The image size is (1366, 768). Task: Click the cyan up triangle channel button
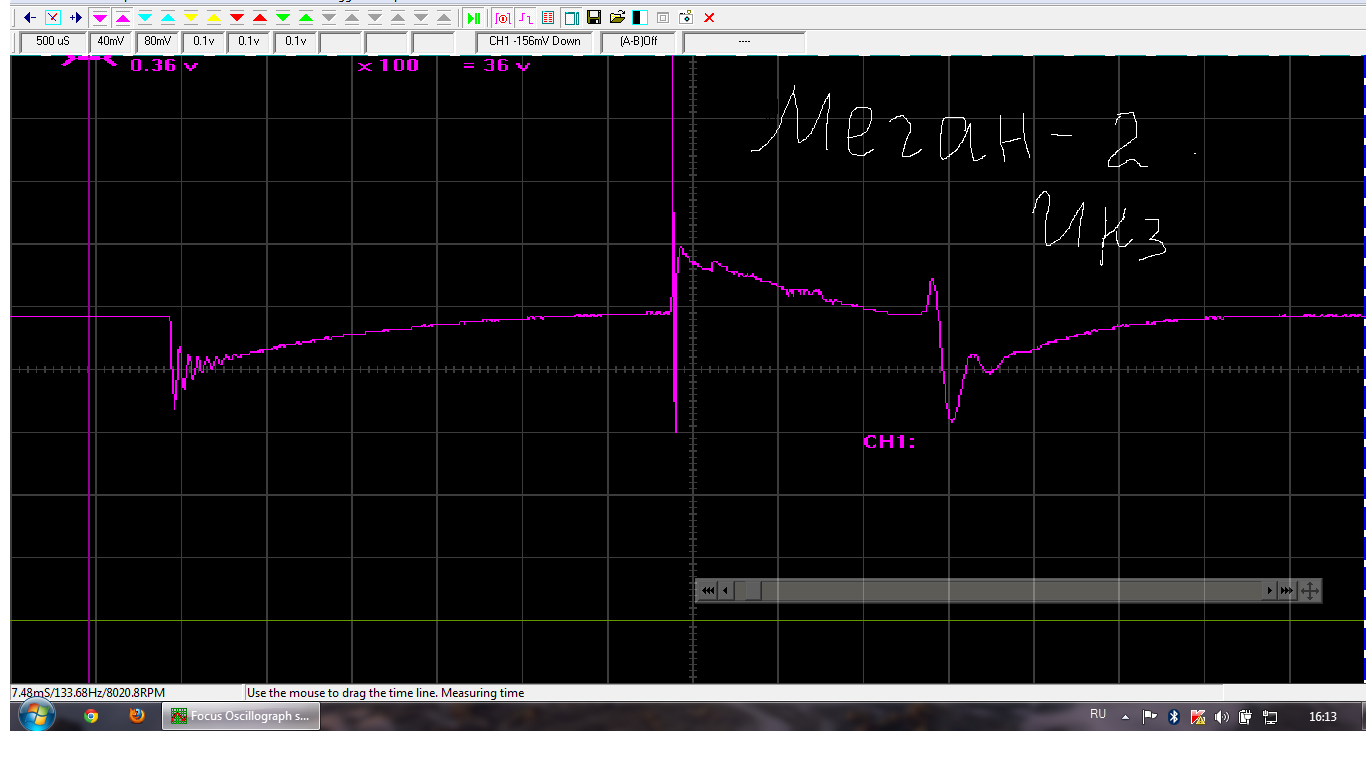[x=168, y=18]
